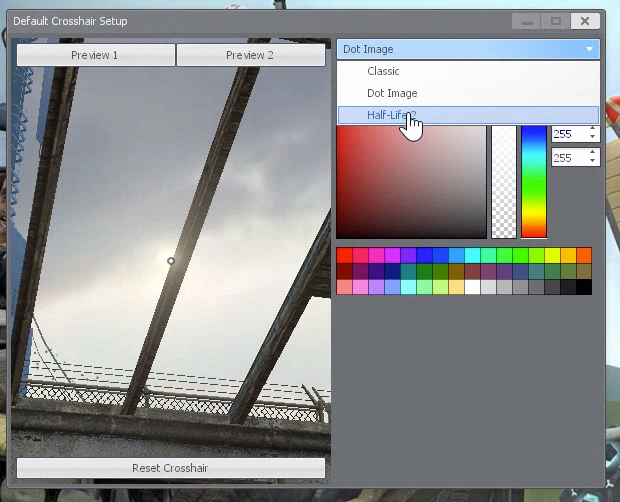This screenshot has width=620, height=502.
Task: Select the salmon light-red pastel swatch
Action: pyautogui.click(x=344, y=287)
